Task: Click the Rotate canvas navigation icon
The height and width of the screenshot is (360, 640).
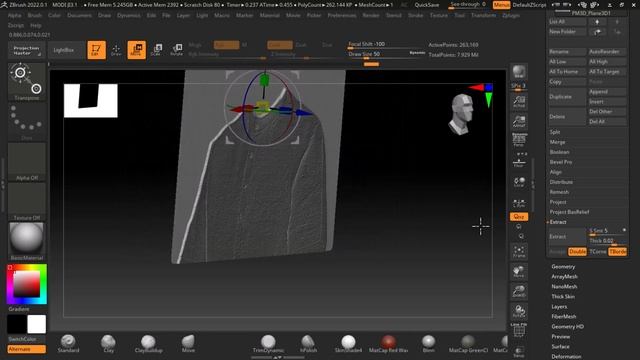Action: tap(519, 311)
